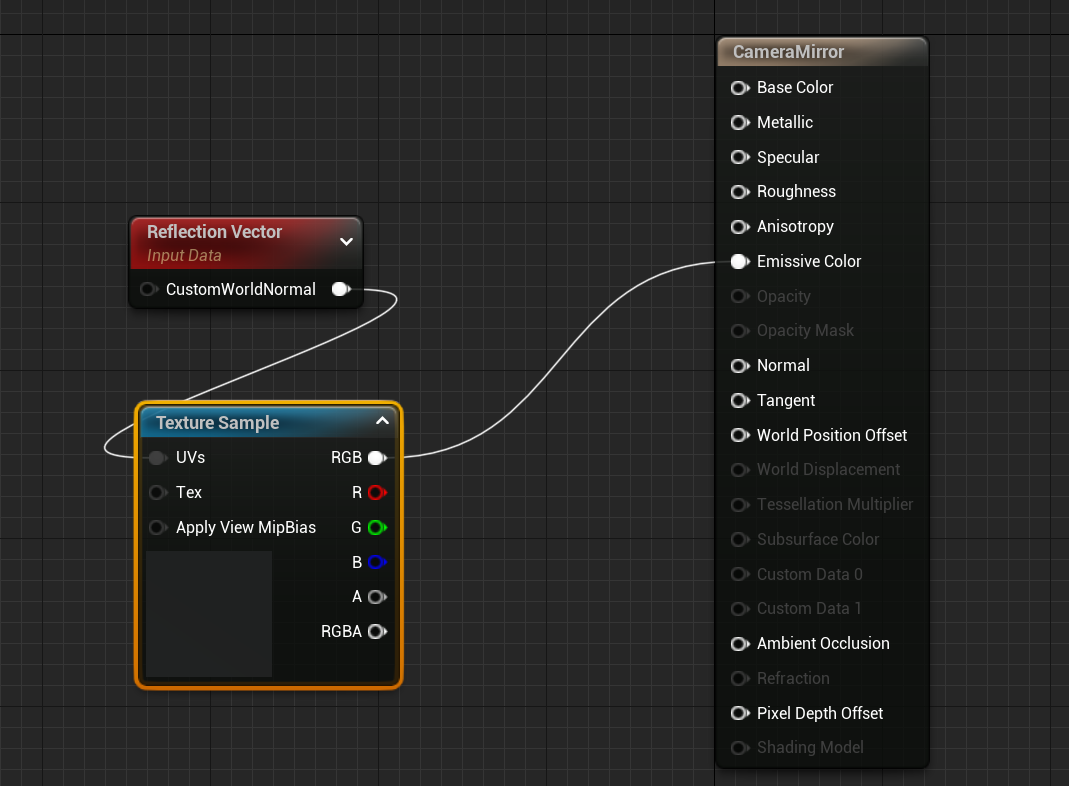The image size is (1069, 786).
Task: Click the Pixel Depth Offset label
Action: (x=819, y=714)
